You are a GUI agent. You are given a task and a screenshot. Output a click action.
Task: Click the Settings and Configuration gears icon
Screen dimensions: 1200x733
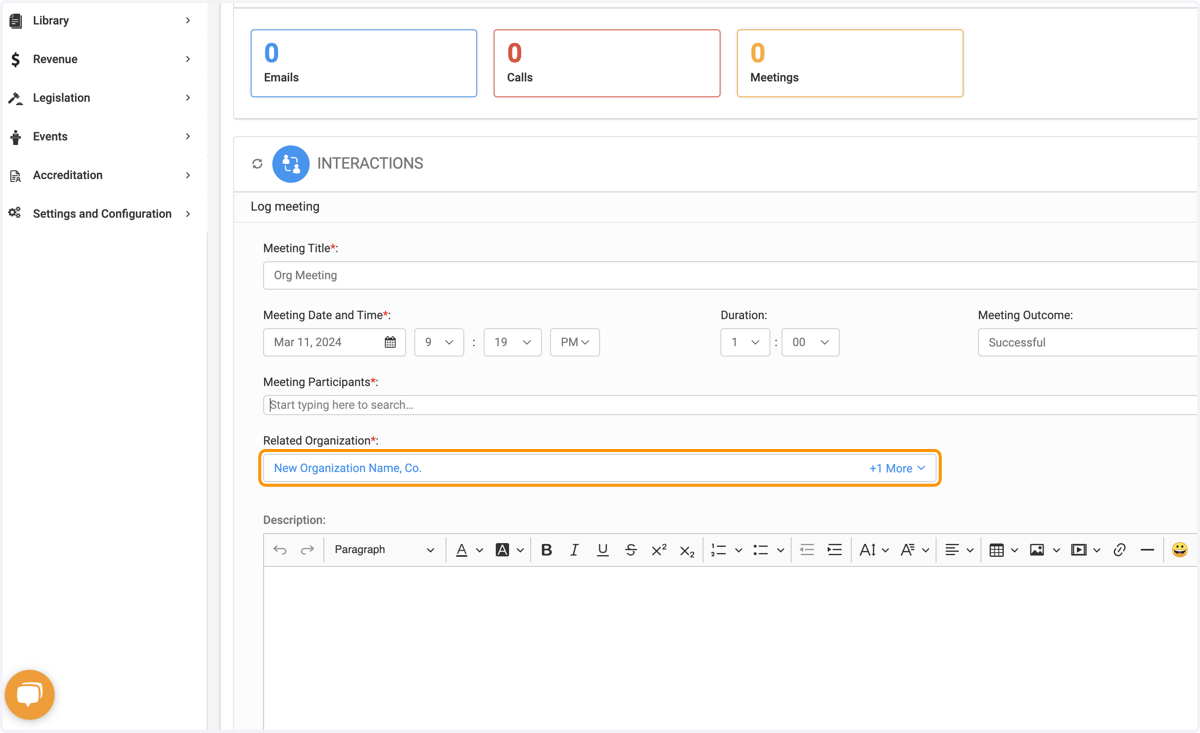15,214
